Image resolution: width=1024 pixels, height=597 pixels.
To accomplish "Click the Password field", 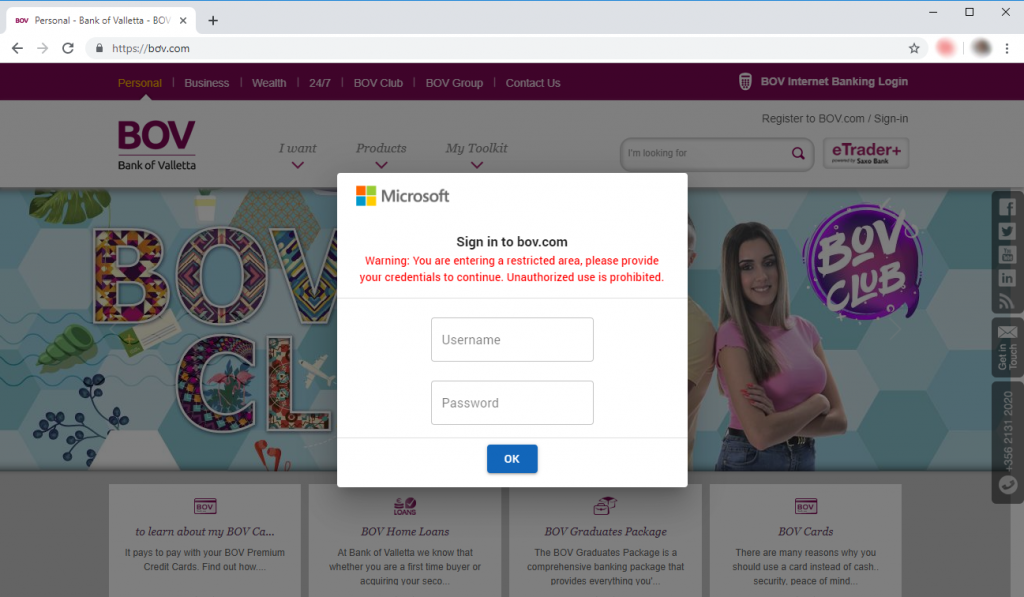I will pos(512,403).
